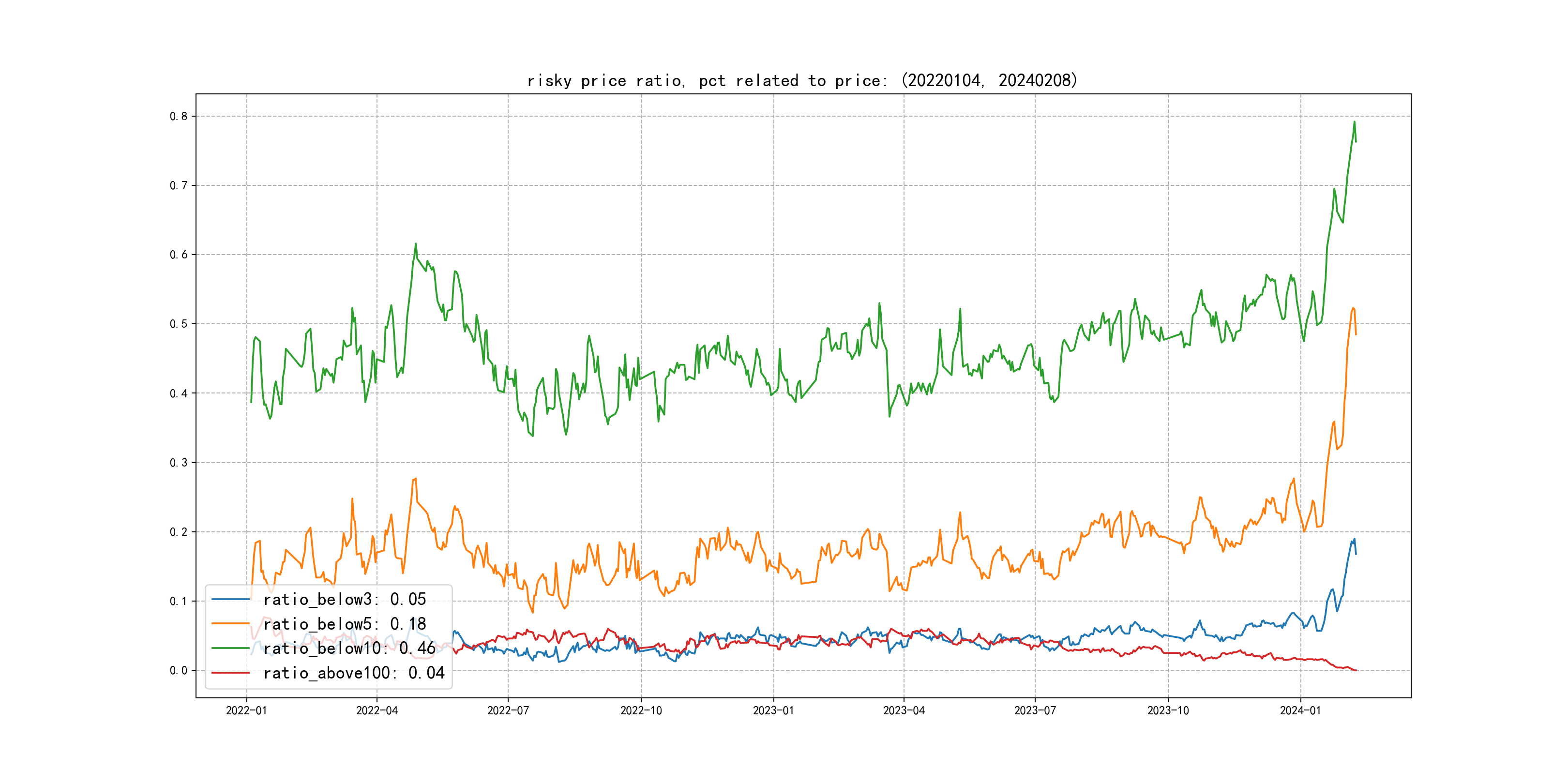Click the 2022-04 x-axis tick label

tap(377, 710)
